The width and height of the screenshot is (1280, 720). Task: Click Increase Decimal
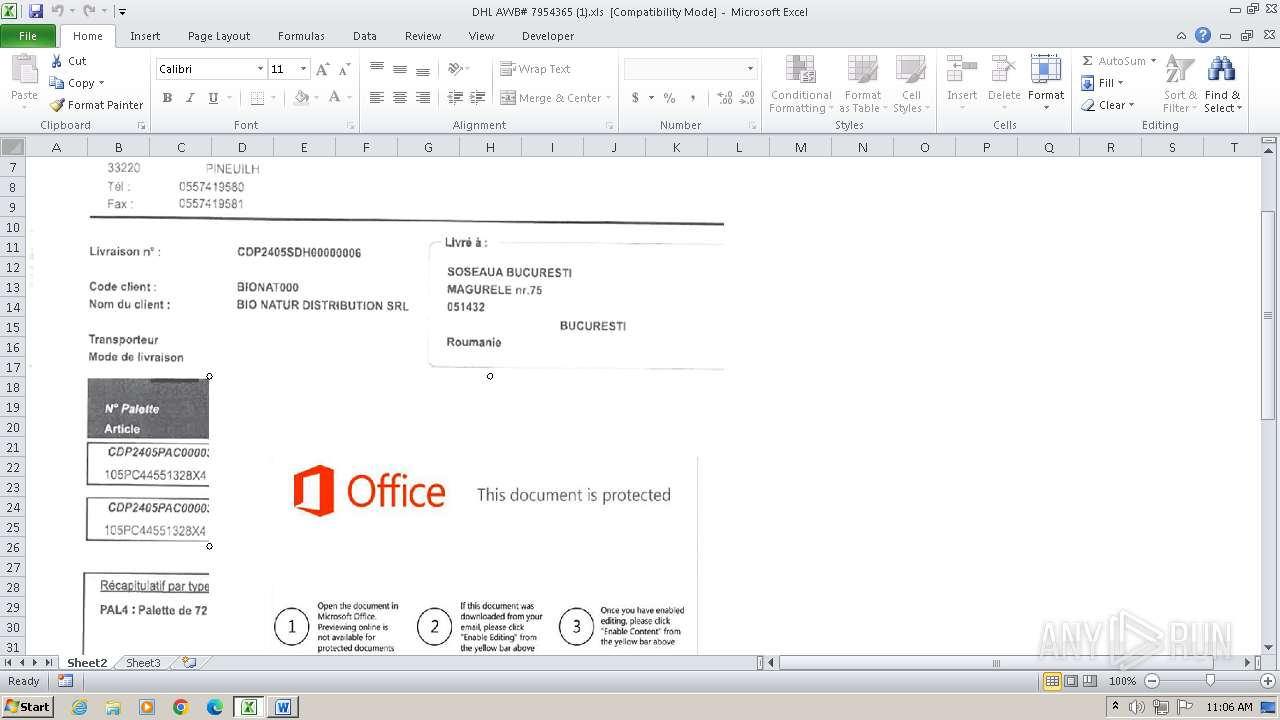point(724,98)
